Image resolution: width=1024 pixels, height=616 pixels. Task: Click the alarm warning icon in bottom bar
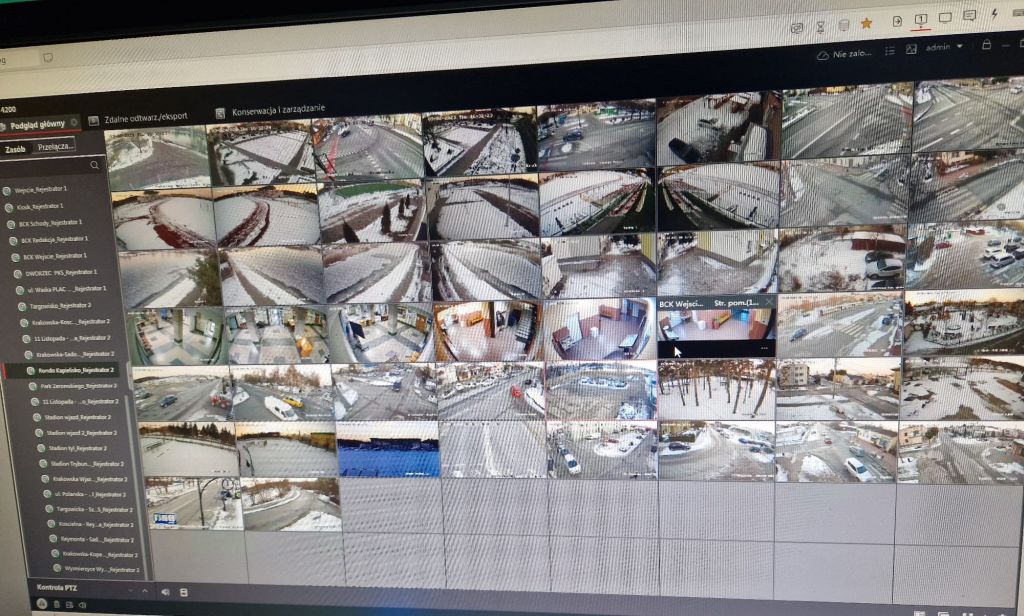pyautogui.click(x=41, y=604)
